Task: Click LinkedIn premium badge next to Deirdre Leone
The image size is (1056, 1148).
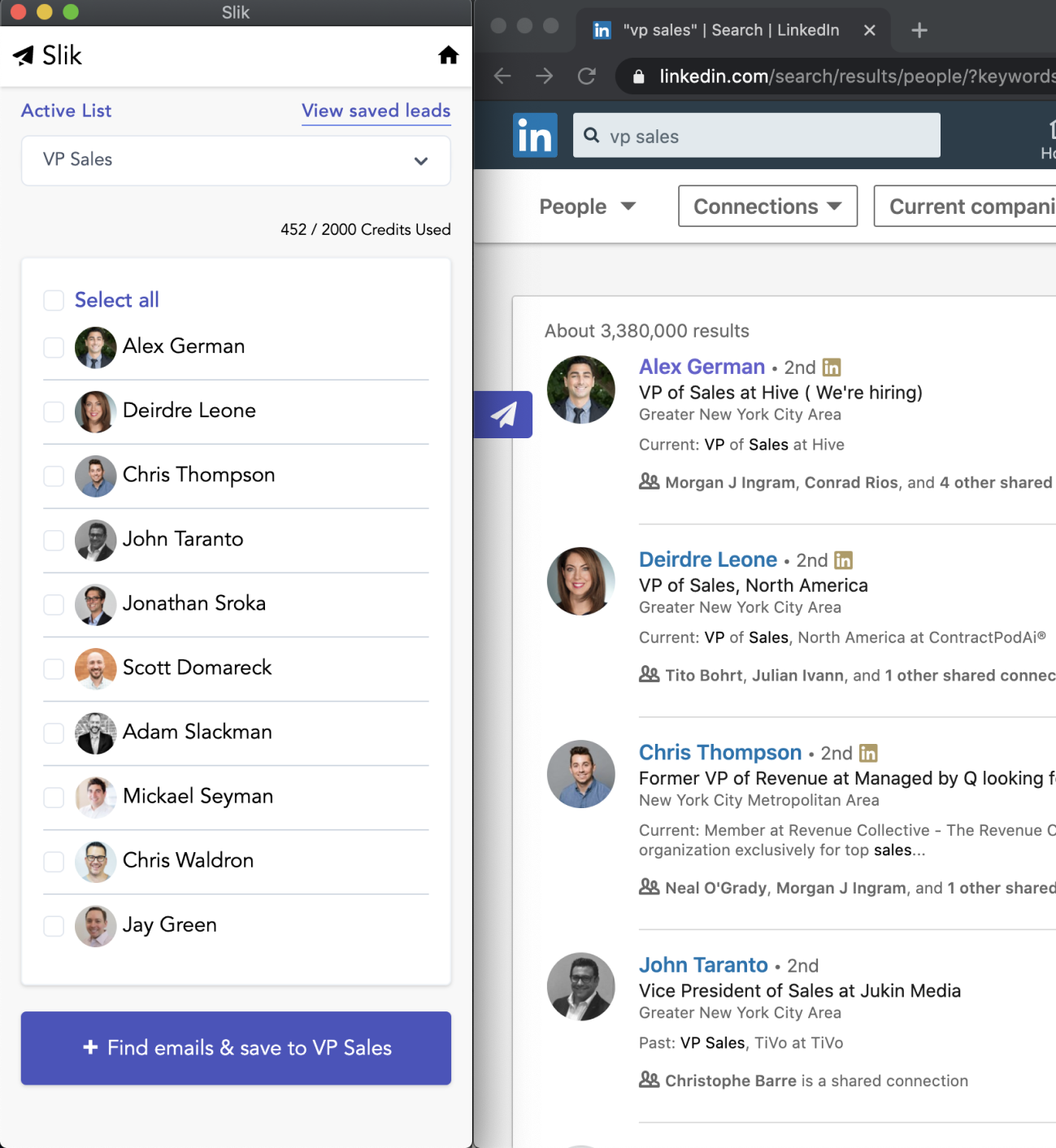Action: (844, 560)
